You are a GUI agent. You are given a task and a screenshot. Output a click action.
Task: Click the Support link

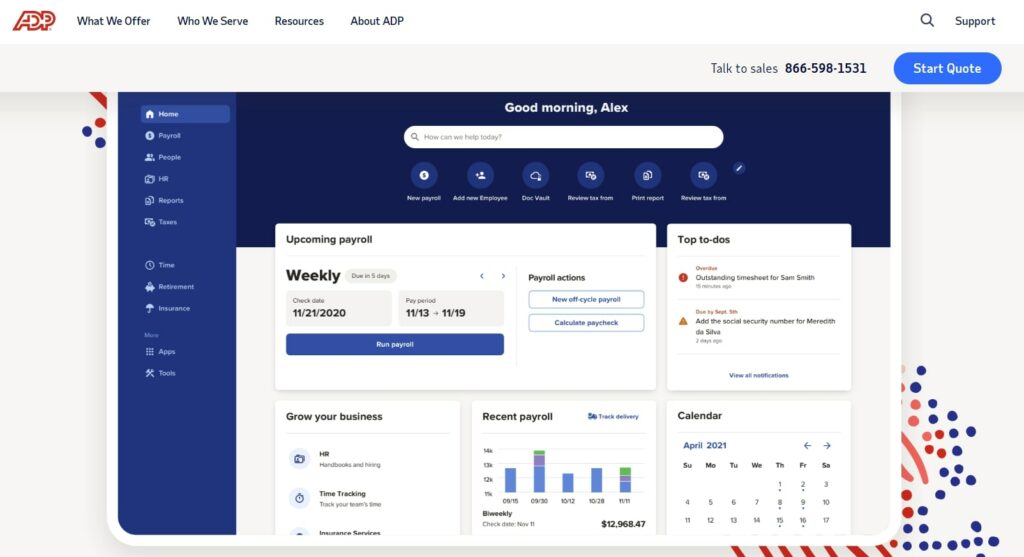pos(975,21)
